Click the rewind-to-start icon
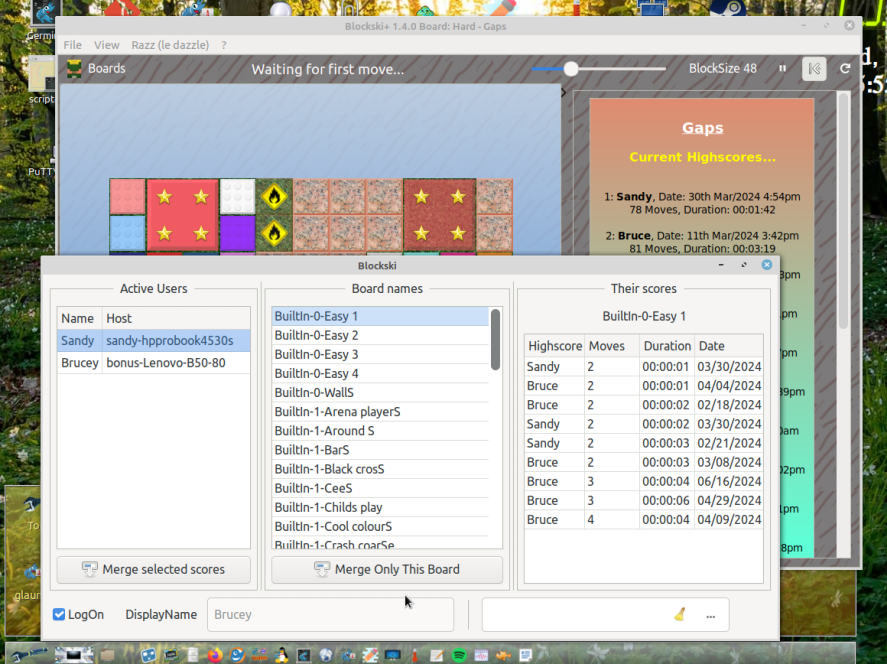This screenshot has width=887, height=664. (814, 69)
